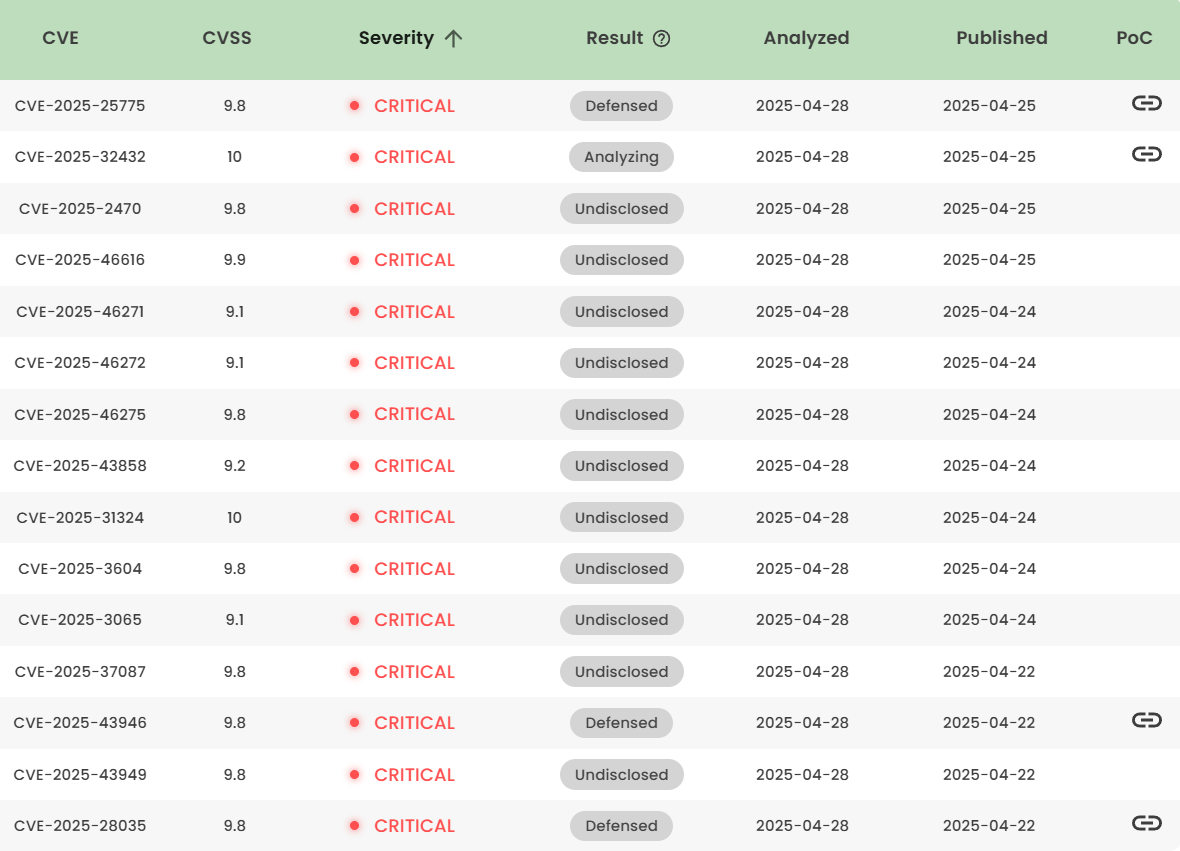
Task: Select CRITICAL label of CVE-2025-43858
Action: (414, 466)
